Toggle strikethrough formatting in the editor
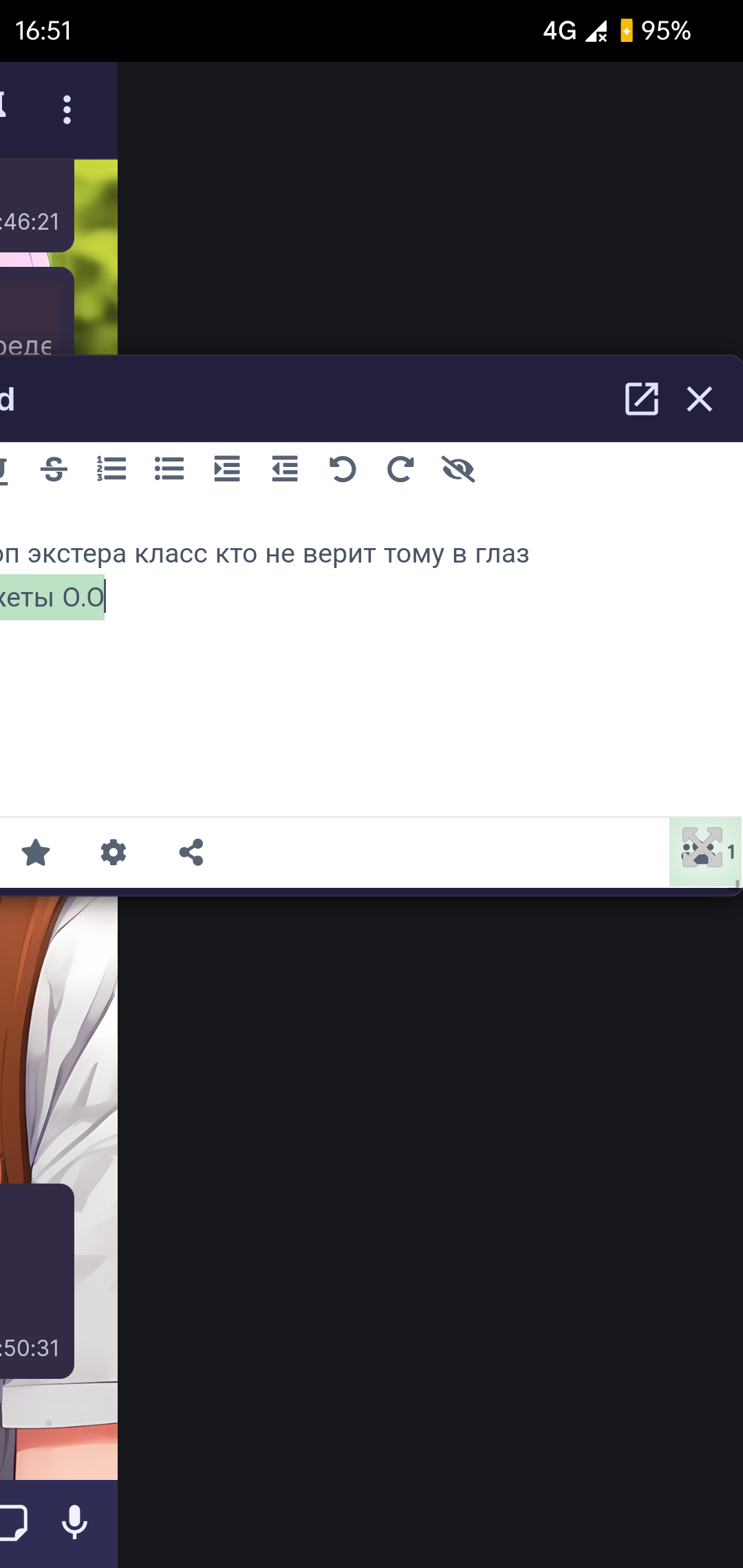Screen dimensions: 743x1568 coord(54,470)
